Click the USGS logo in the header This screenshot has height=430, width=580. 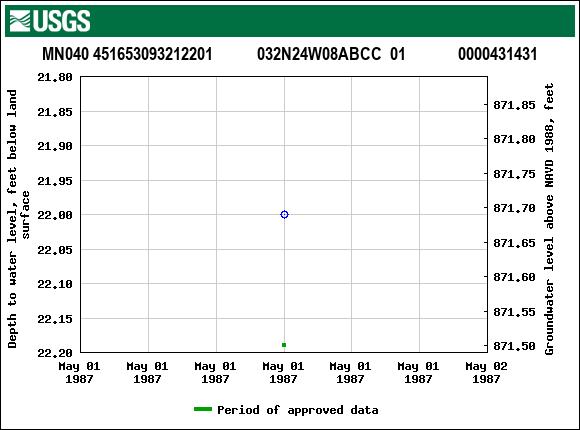(x=50, y=21)
